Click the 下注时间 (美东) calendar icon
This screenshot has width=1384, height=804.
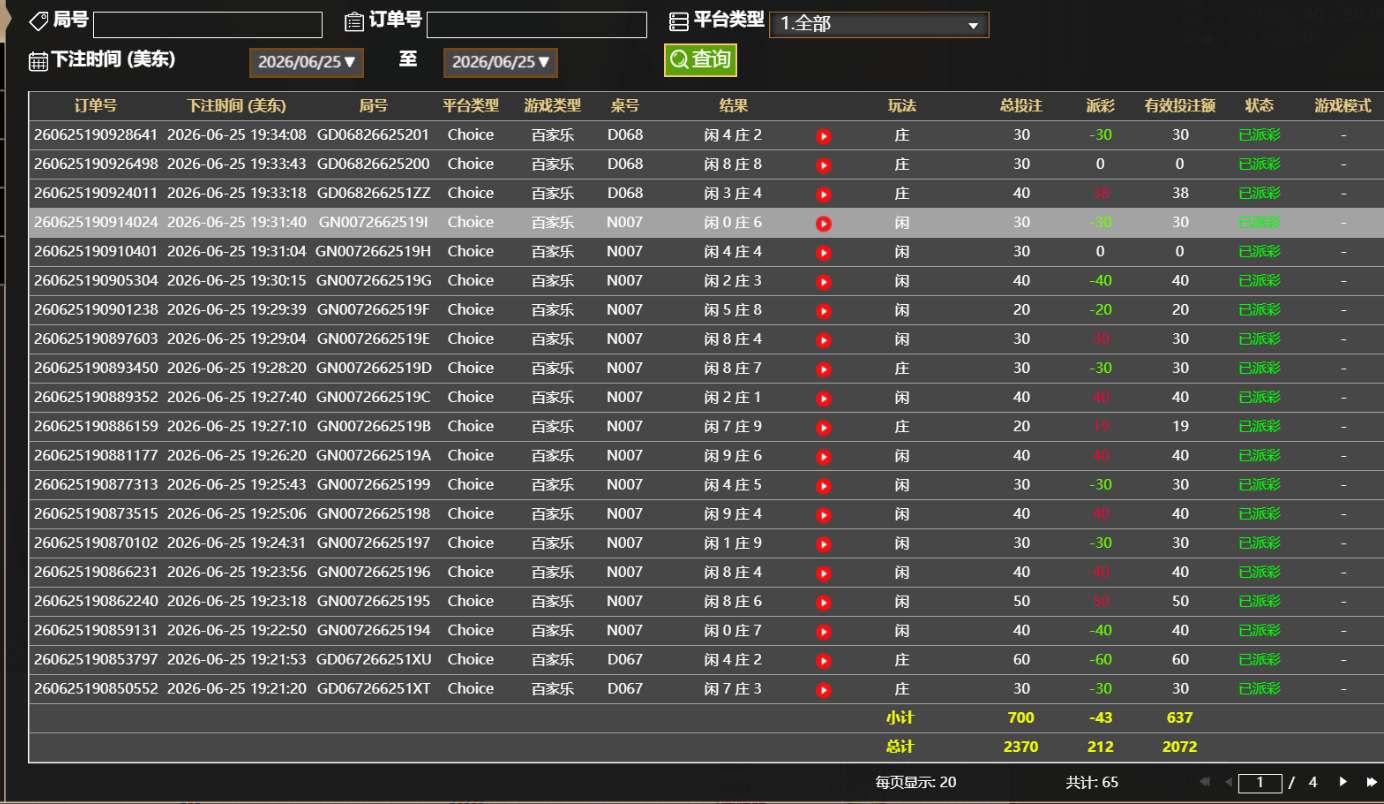click(38, 61)
